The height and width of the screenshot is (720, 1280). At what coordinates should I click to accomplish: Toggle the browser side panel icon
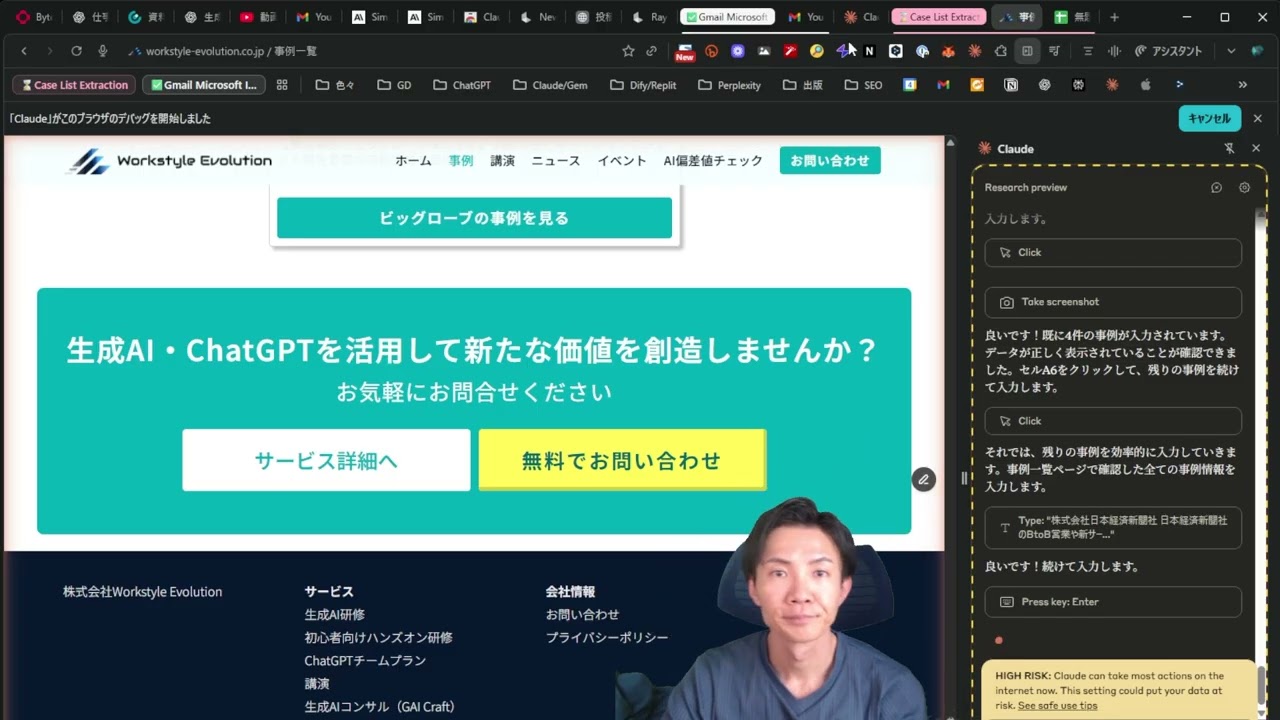click(x=1027, y=51)
